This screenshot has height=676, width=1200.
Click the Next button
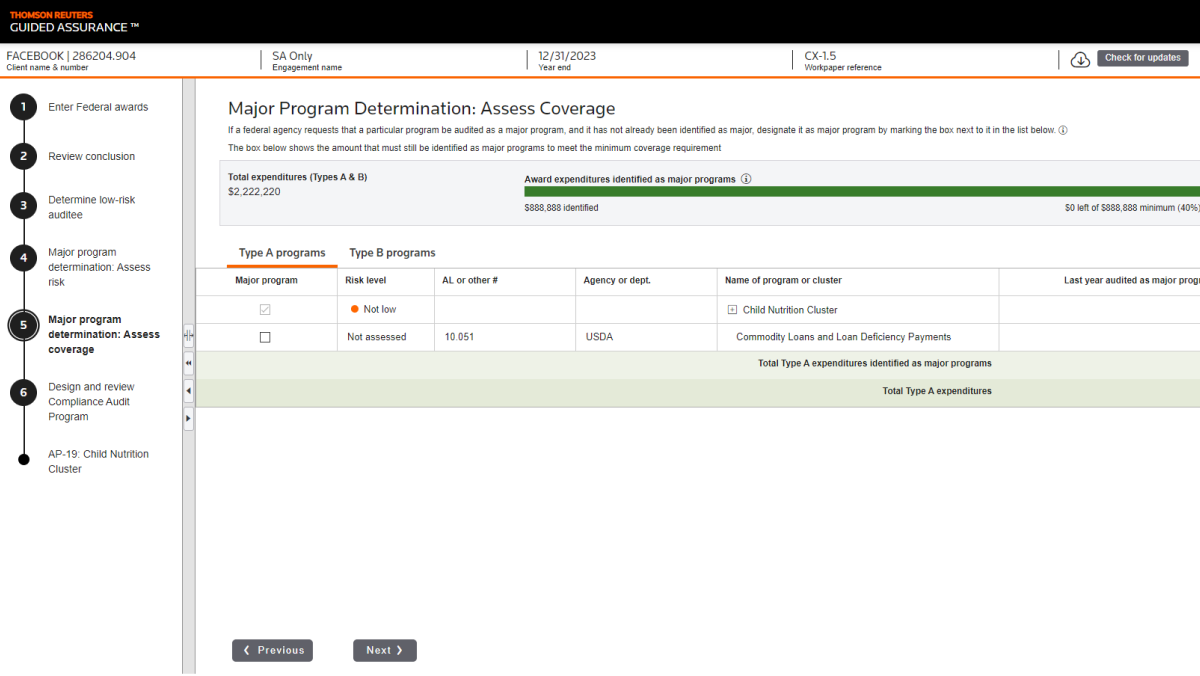point(384,650)
